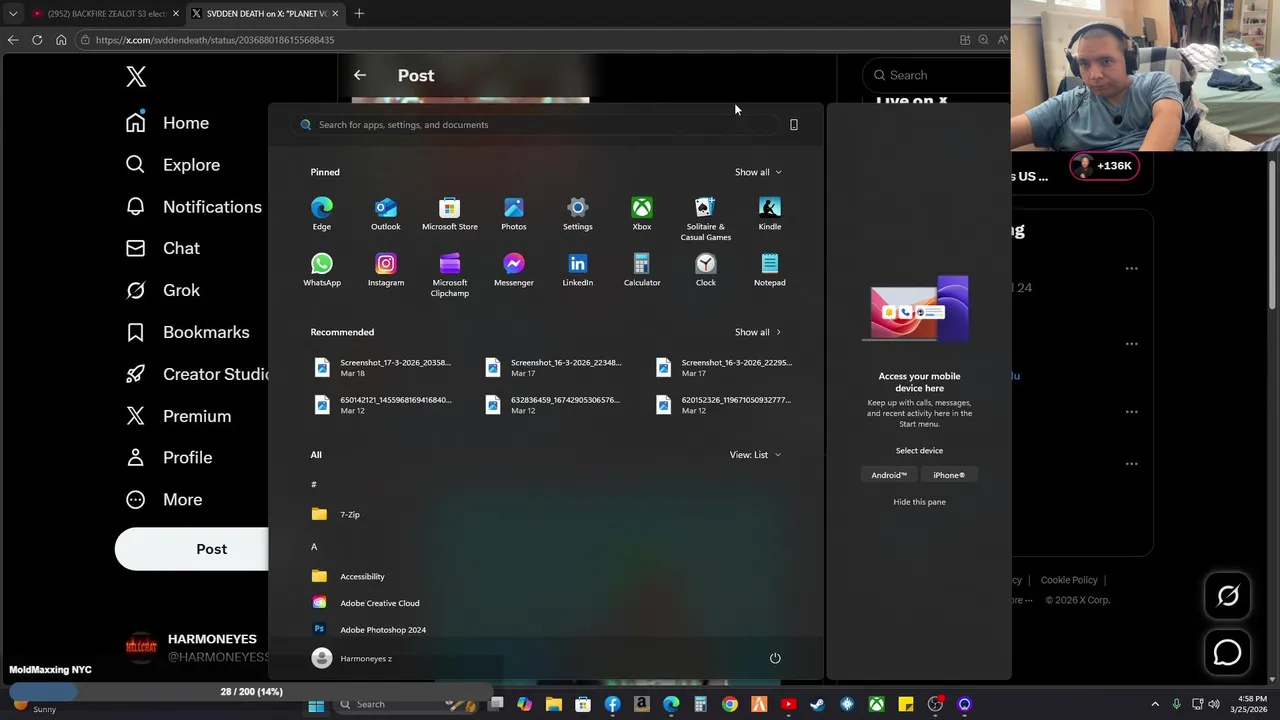Click the Windows Start button in taskbar

point(316,705)
